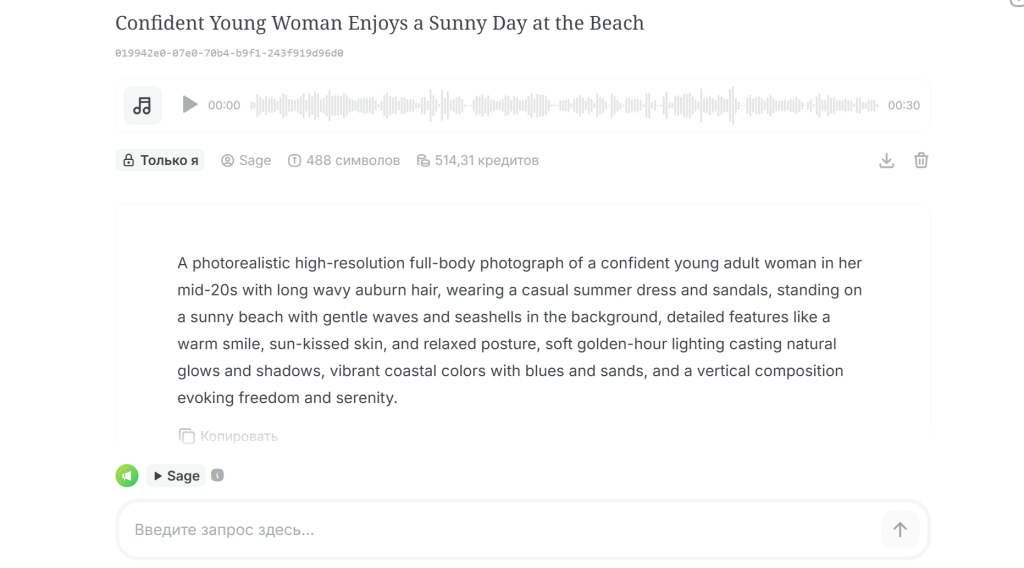
Task: Expand the Sage voice selector
Action: (176, 476)
